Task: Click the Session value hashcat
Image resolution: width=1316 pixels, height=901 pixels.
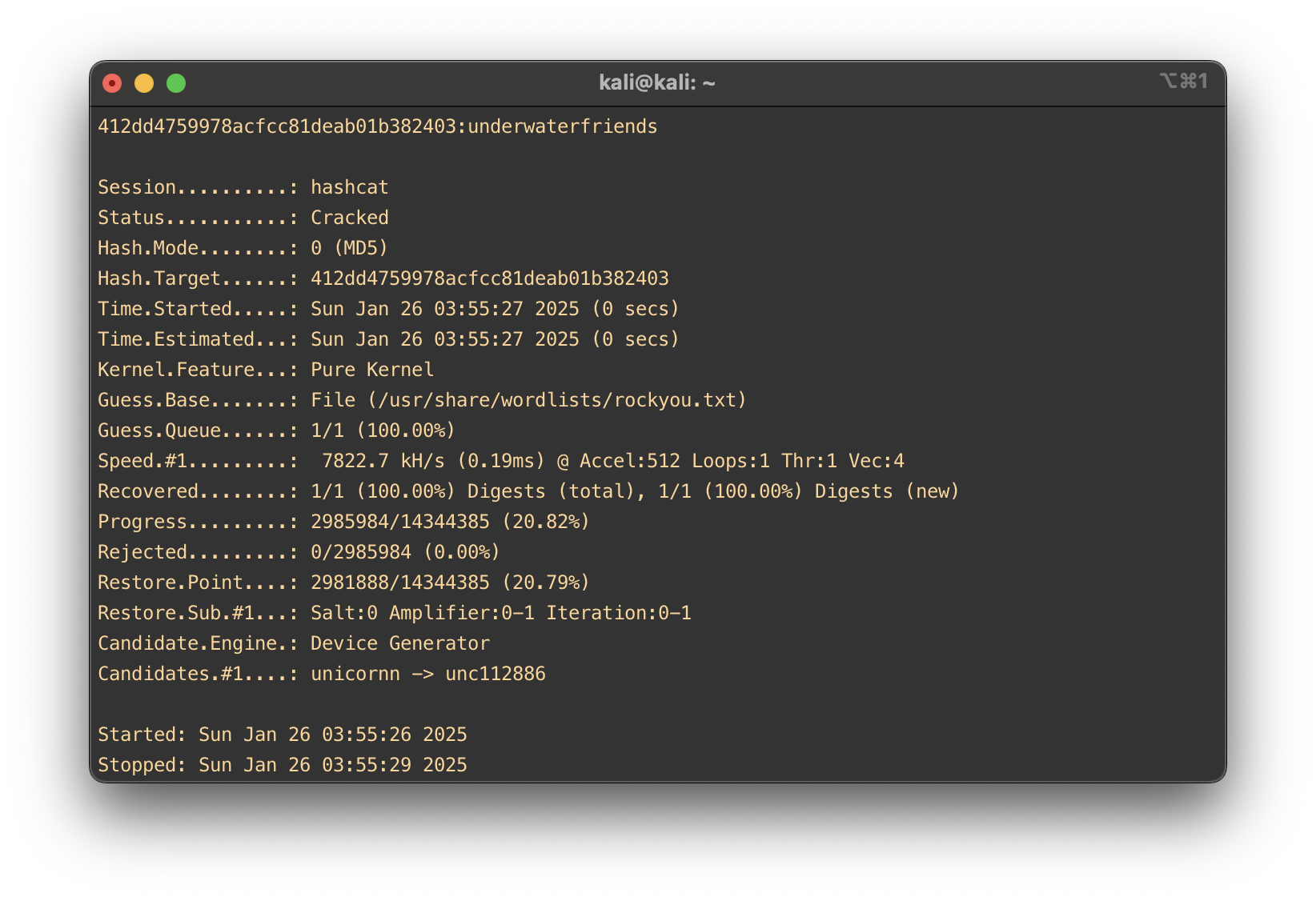Action: tap(349, 187)
